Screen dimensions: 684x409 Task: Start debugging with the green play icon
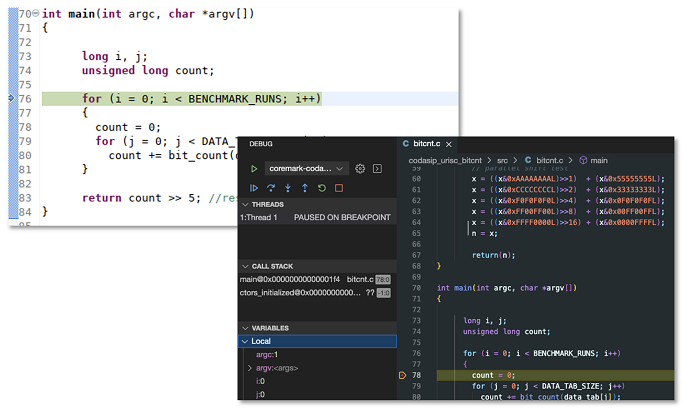254,169
